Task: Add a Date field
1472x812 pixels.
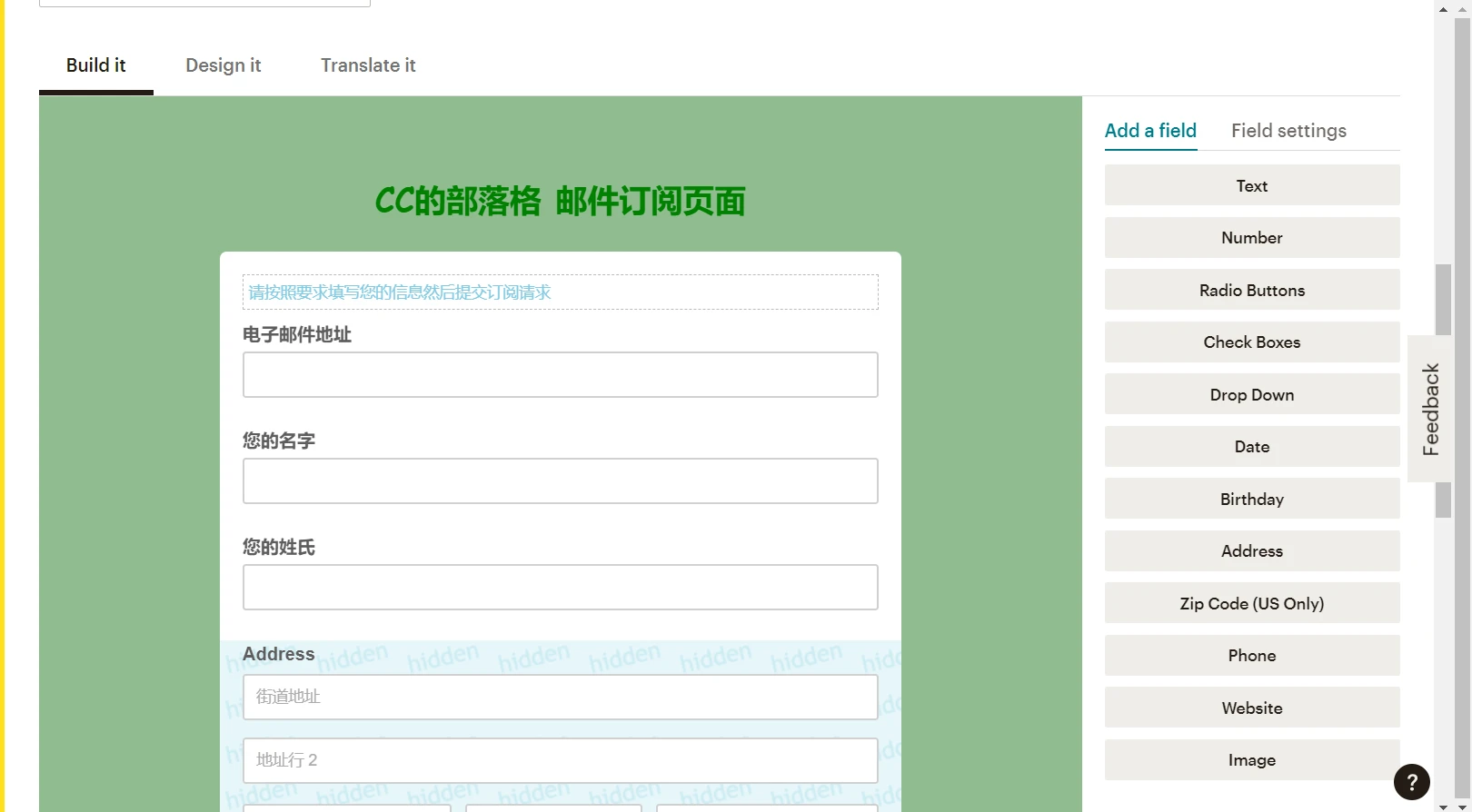Action: [1252, 446]
